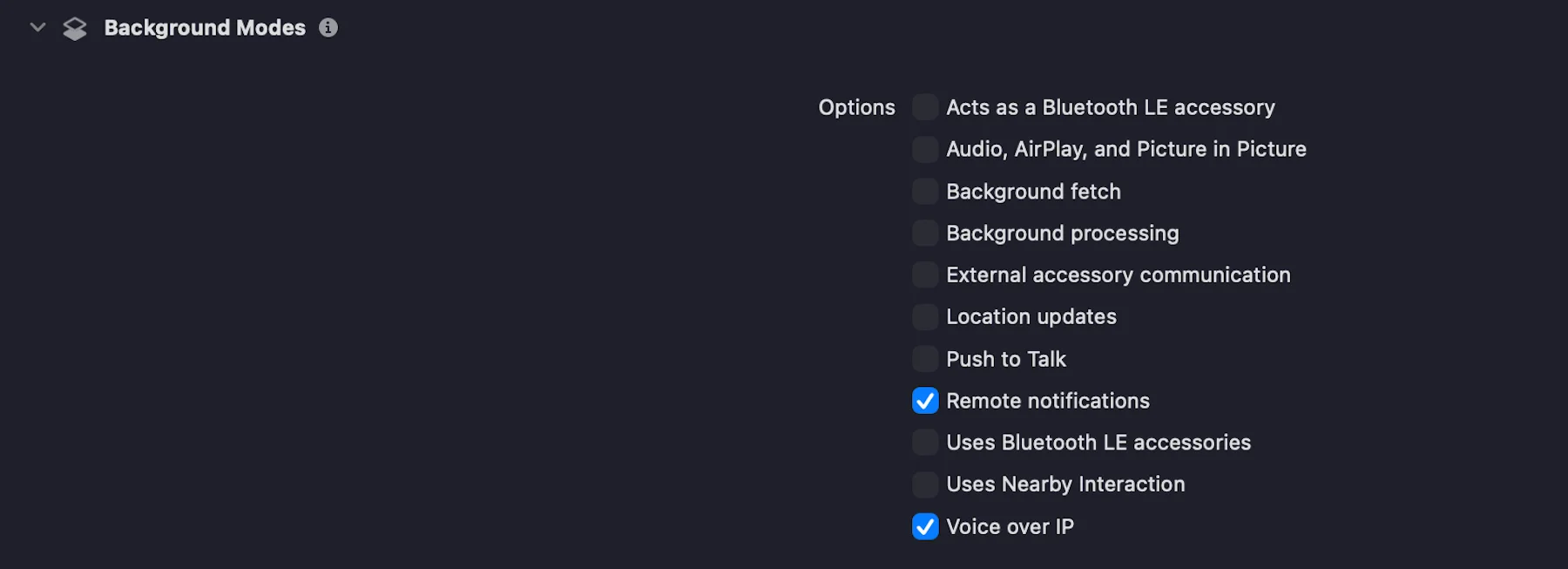Enable the Background fetch checkbox

click(925, 191)
